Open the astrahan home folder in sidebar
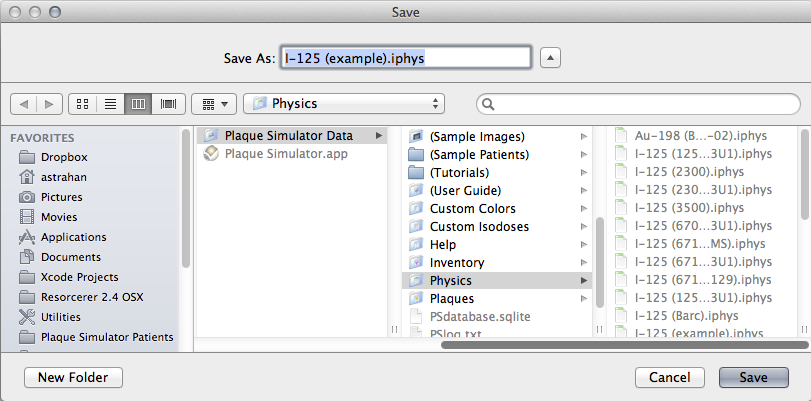Image resolution: width=811 pixels, height=401 pixels. coord(61,177)
